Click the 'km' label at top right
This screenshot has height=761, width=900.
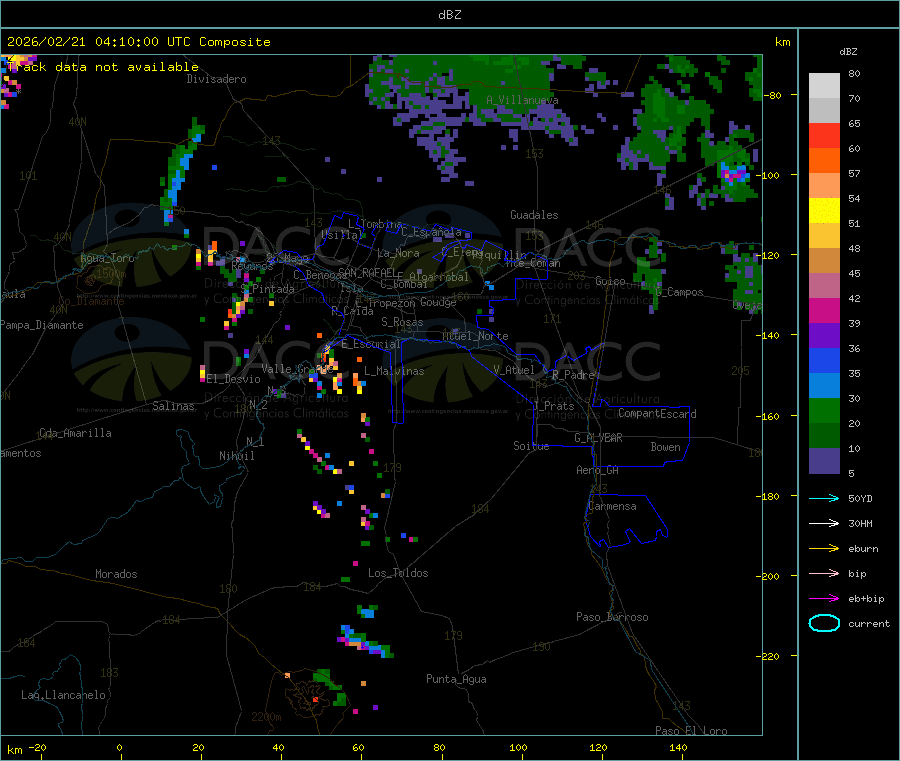[782, 42]
